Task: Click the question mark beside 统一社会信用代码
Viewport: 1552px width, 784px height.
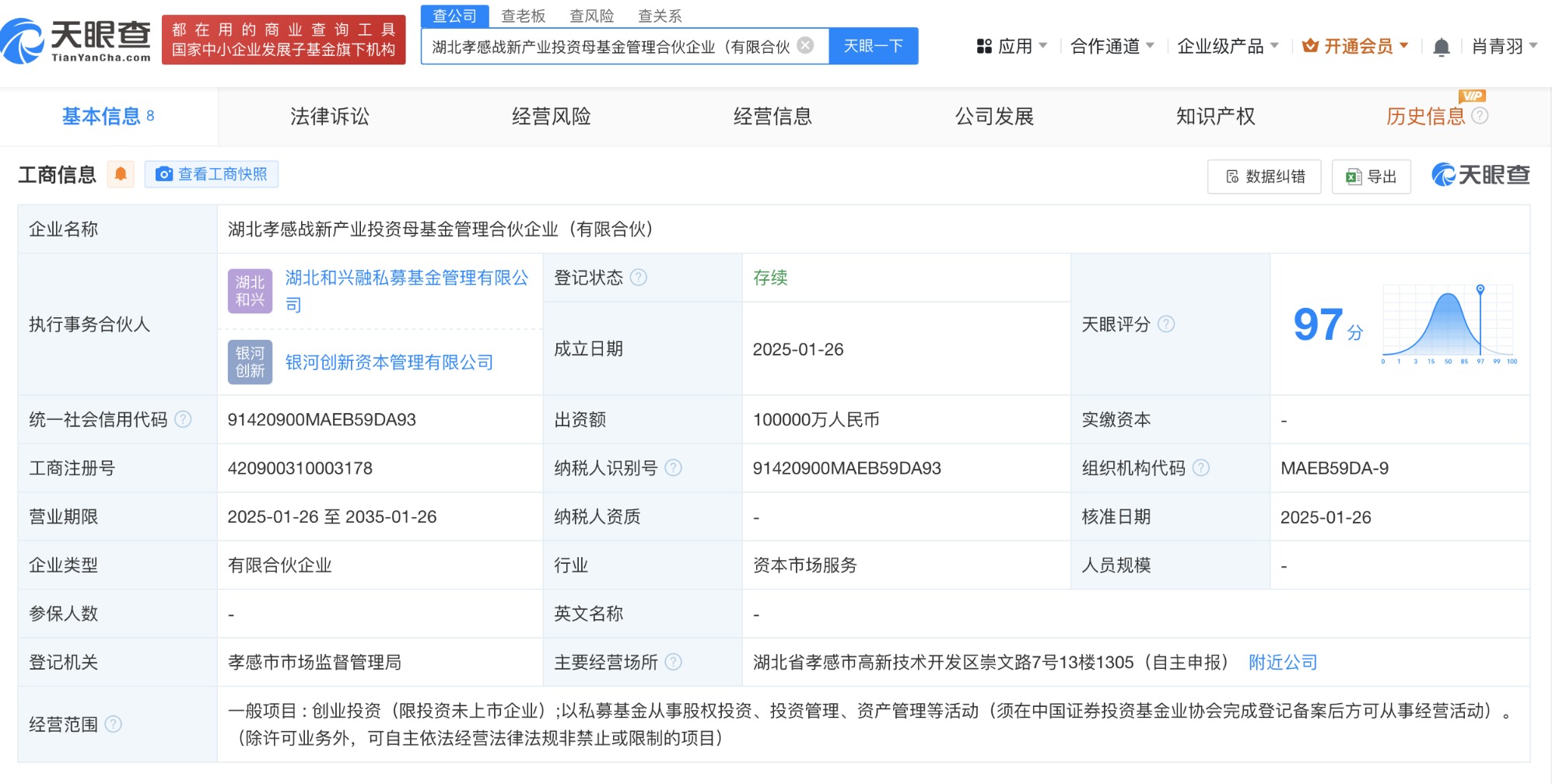Action: click(183, 420)
